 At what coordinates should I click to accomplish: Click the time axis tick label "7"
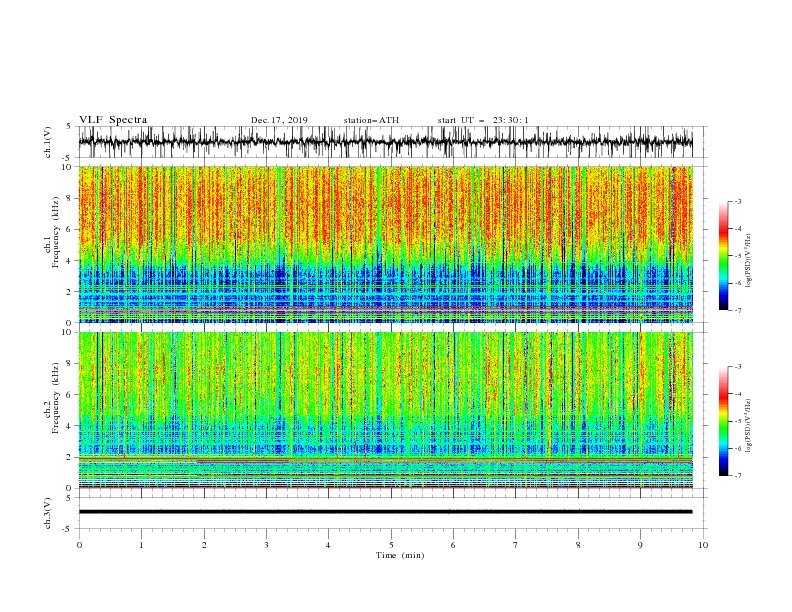tap(516, 545)
